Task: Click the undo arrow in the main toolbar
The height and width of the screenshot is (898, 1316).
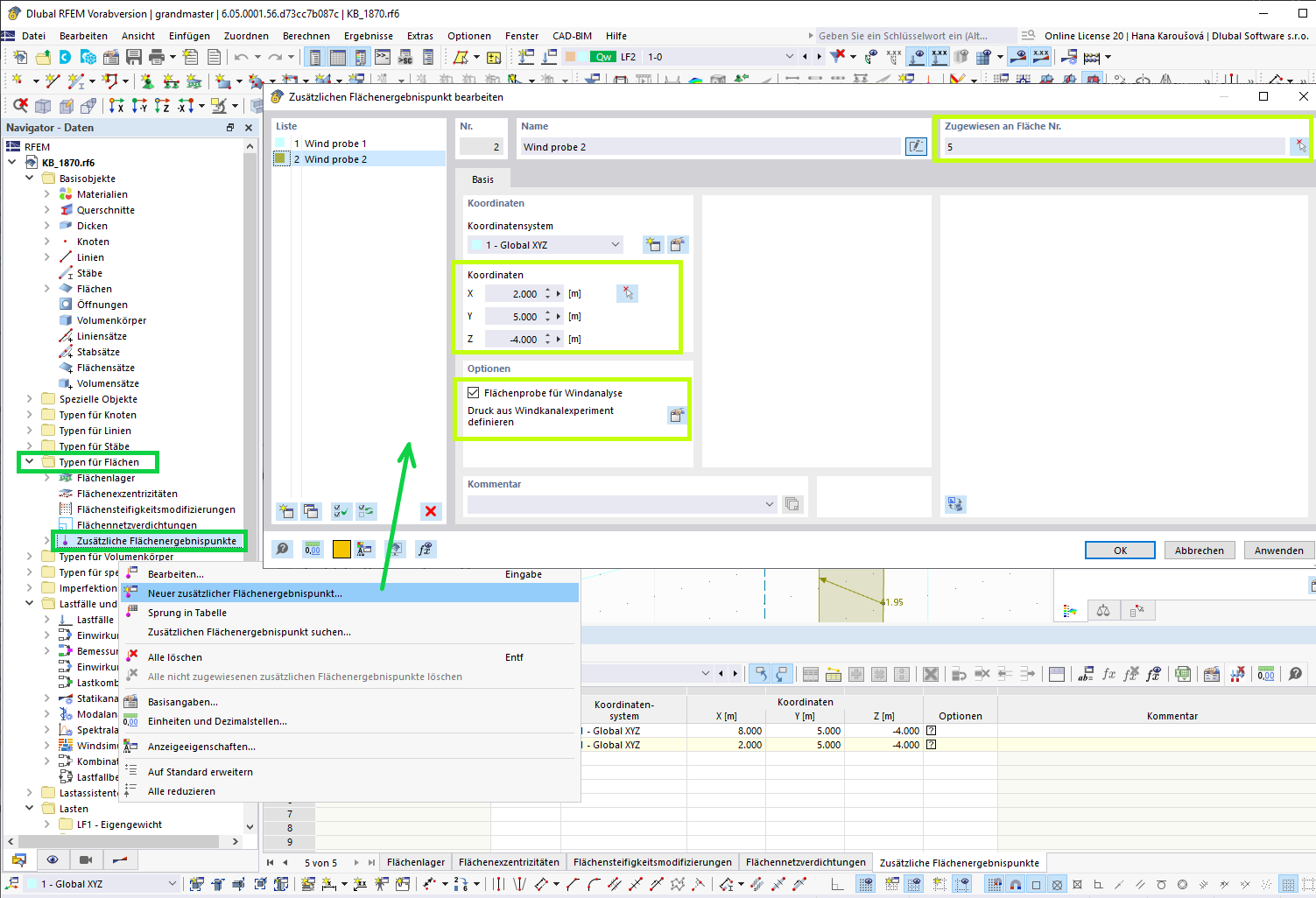Action: click(242, 57)
